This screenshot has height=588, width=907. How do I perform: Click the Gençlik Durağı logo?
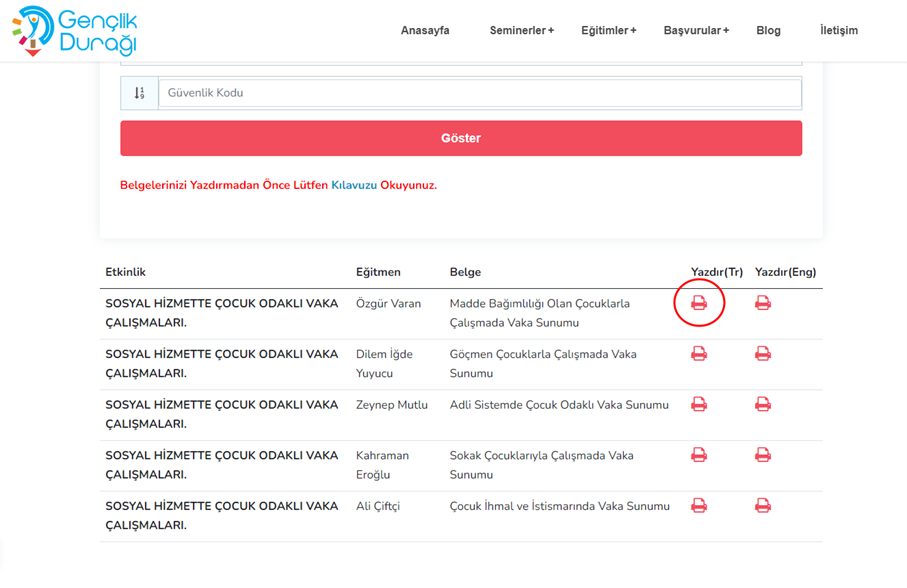click(x=75, y=31)
